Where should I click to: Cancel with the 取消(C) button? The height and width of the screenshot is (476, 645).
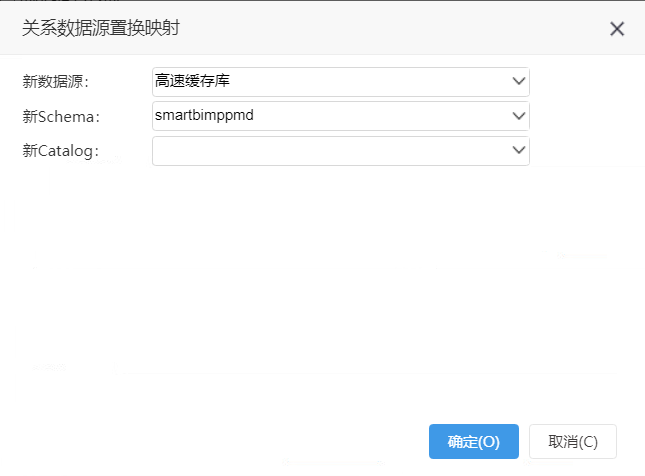point(573,441)
